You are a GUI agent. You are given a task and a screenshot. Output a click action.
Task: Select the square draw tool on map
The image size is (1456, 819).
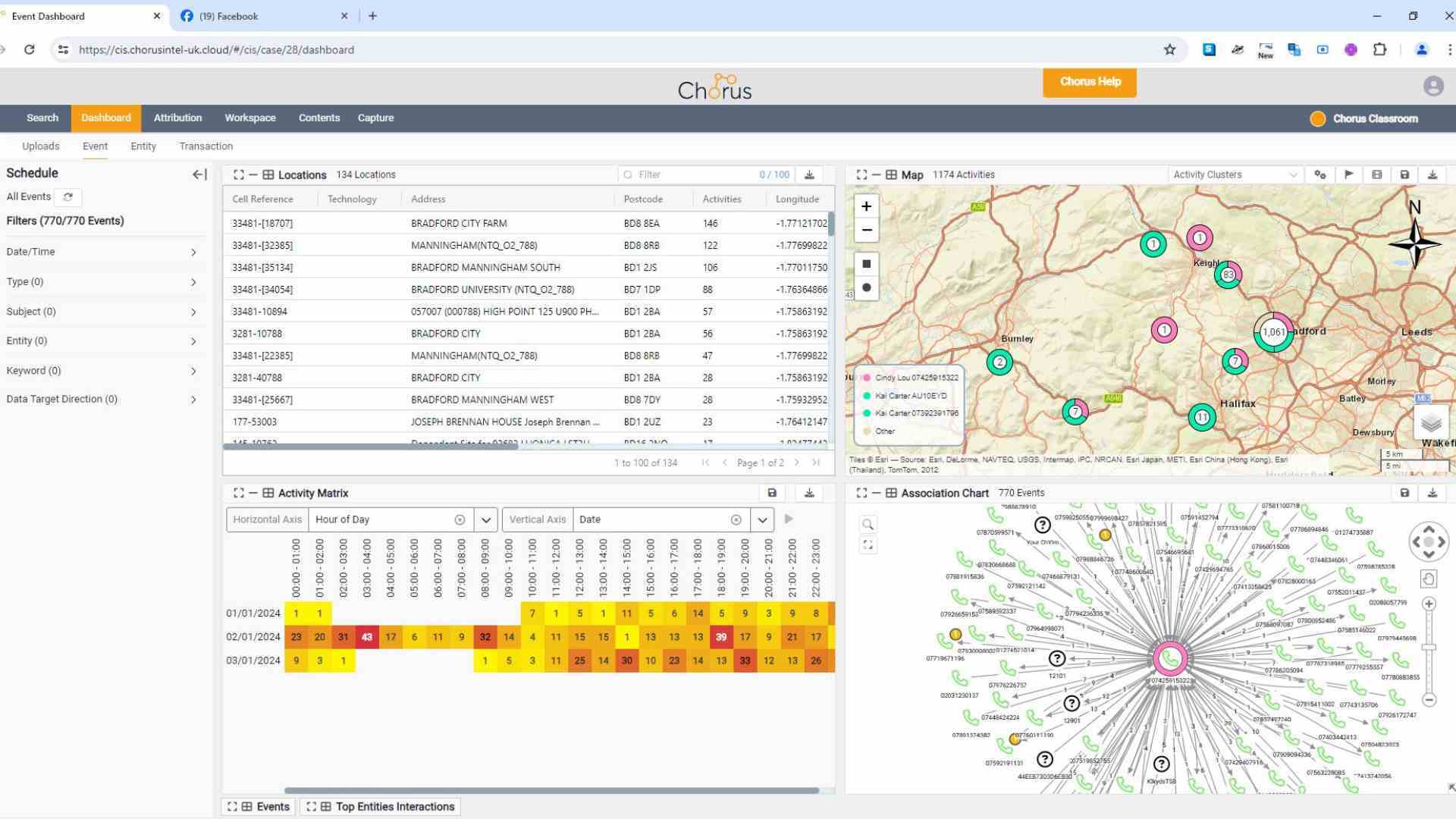click(866, 264)
